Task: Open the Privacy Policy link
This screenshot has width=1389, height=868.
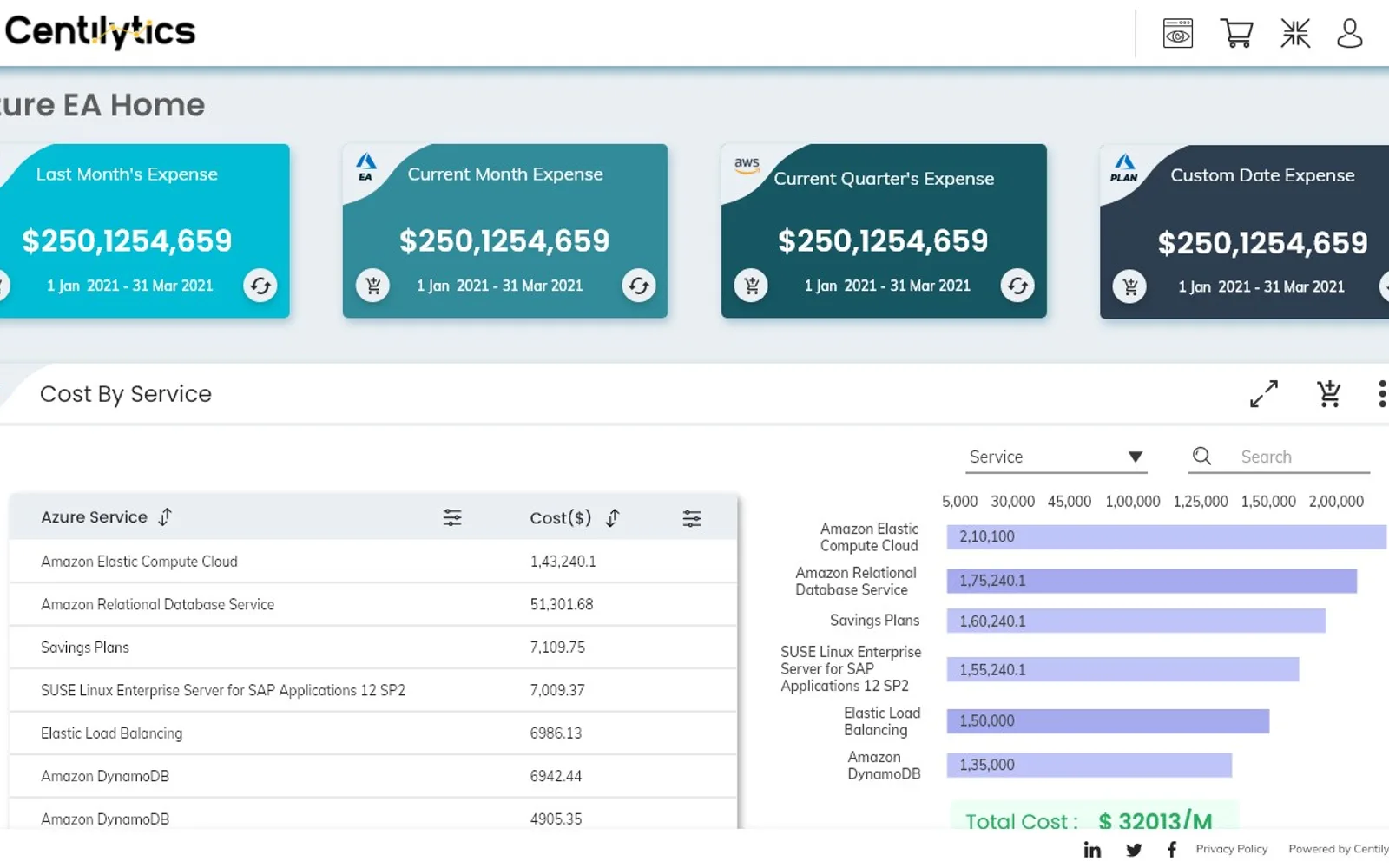Action: point(1231,849)
